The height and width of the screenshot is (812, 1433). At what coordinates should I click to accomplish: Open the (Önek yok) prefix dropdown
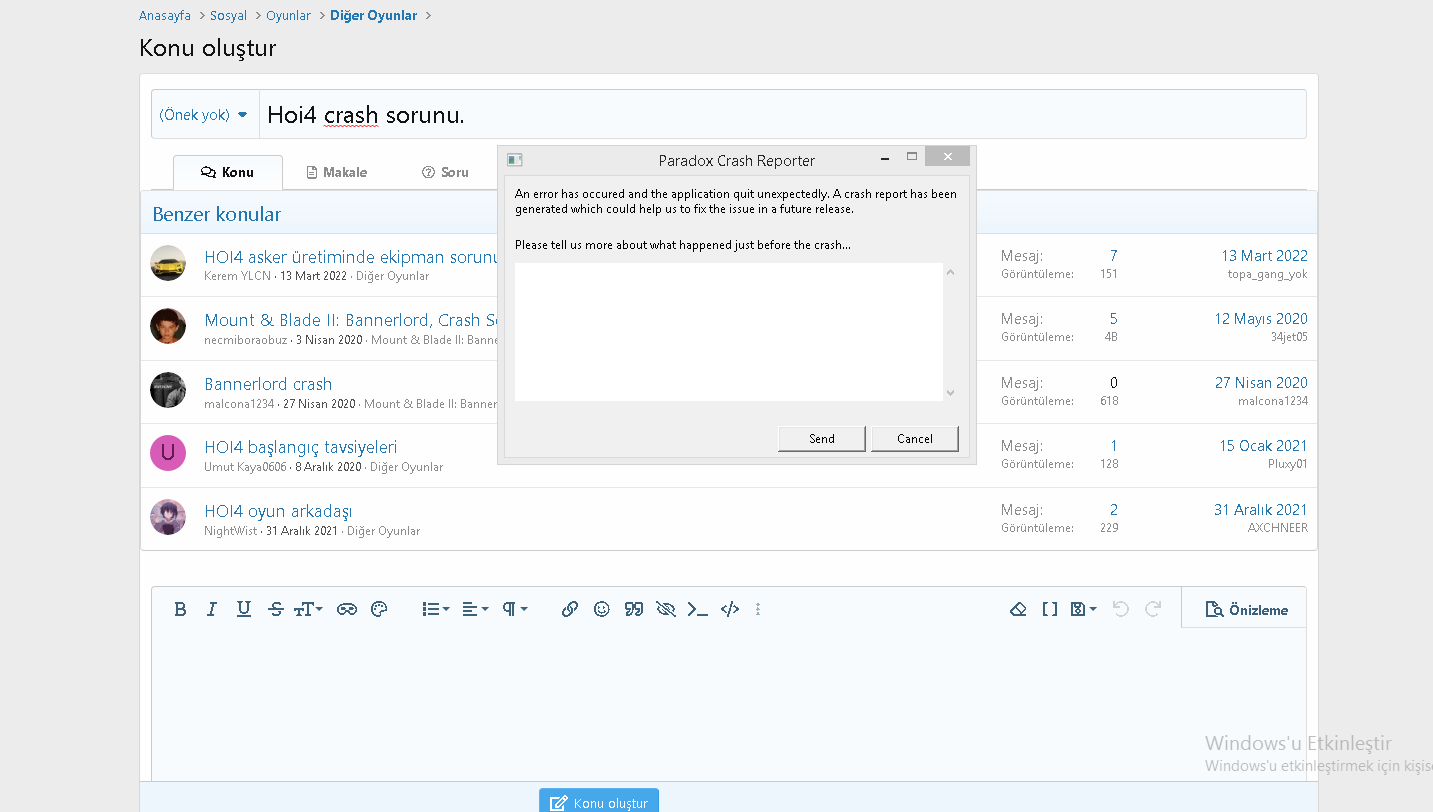(x=204, y=115)
